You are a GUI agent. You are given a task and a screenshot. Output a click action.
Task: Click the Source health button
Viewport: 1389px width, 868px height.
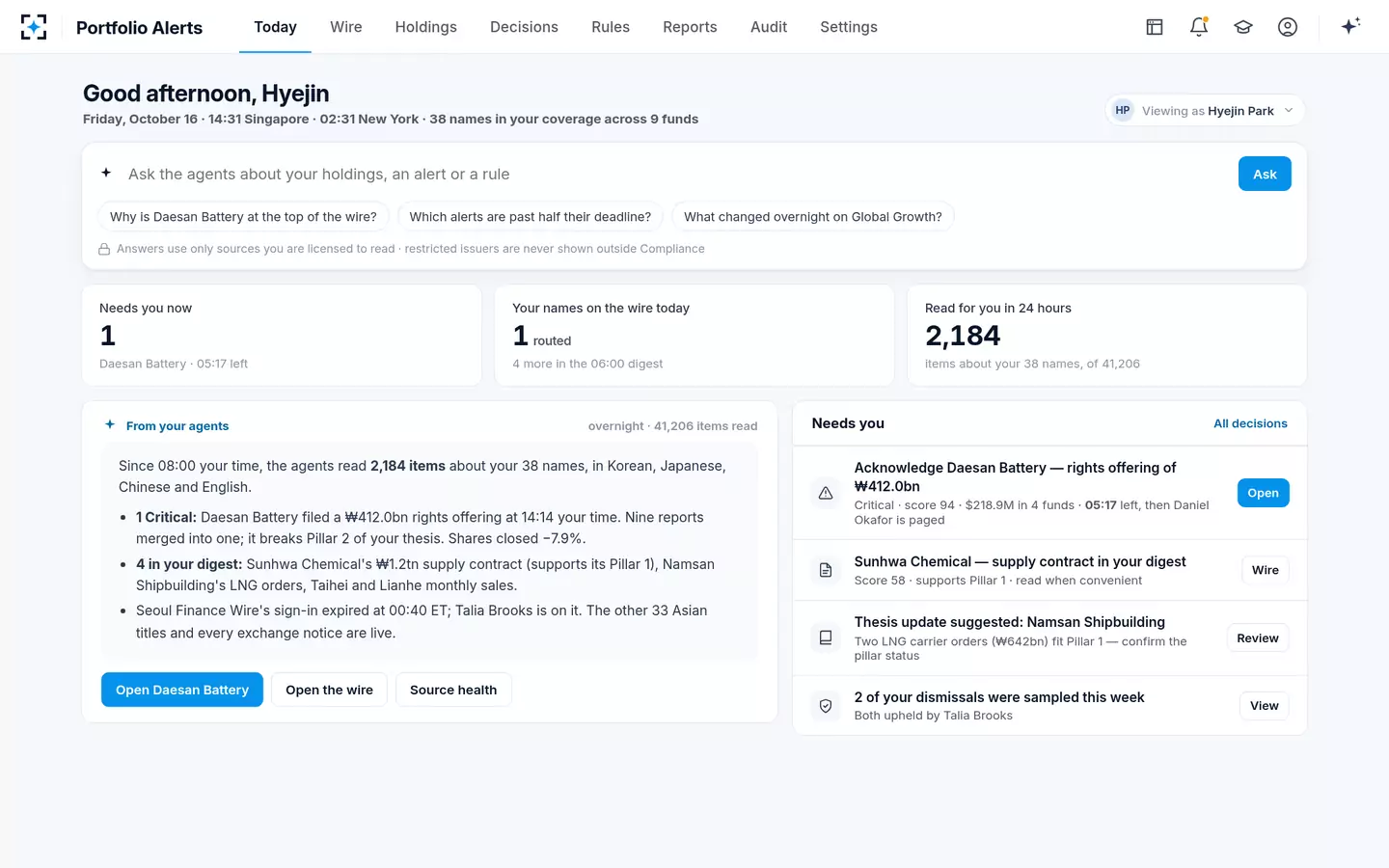tap(453, 690)
